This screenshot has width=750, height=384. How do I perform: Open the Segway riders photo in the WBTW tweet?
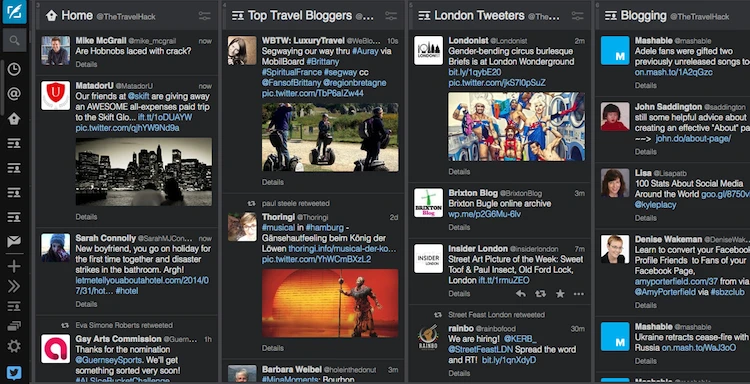click(x=330, y=137)
